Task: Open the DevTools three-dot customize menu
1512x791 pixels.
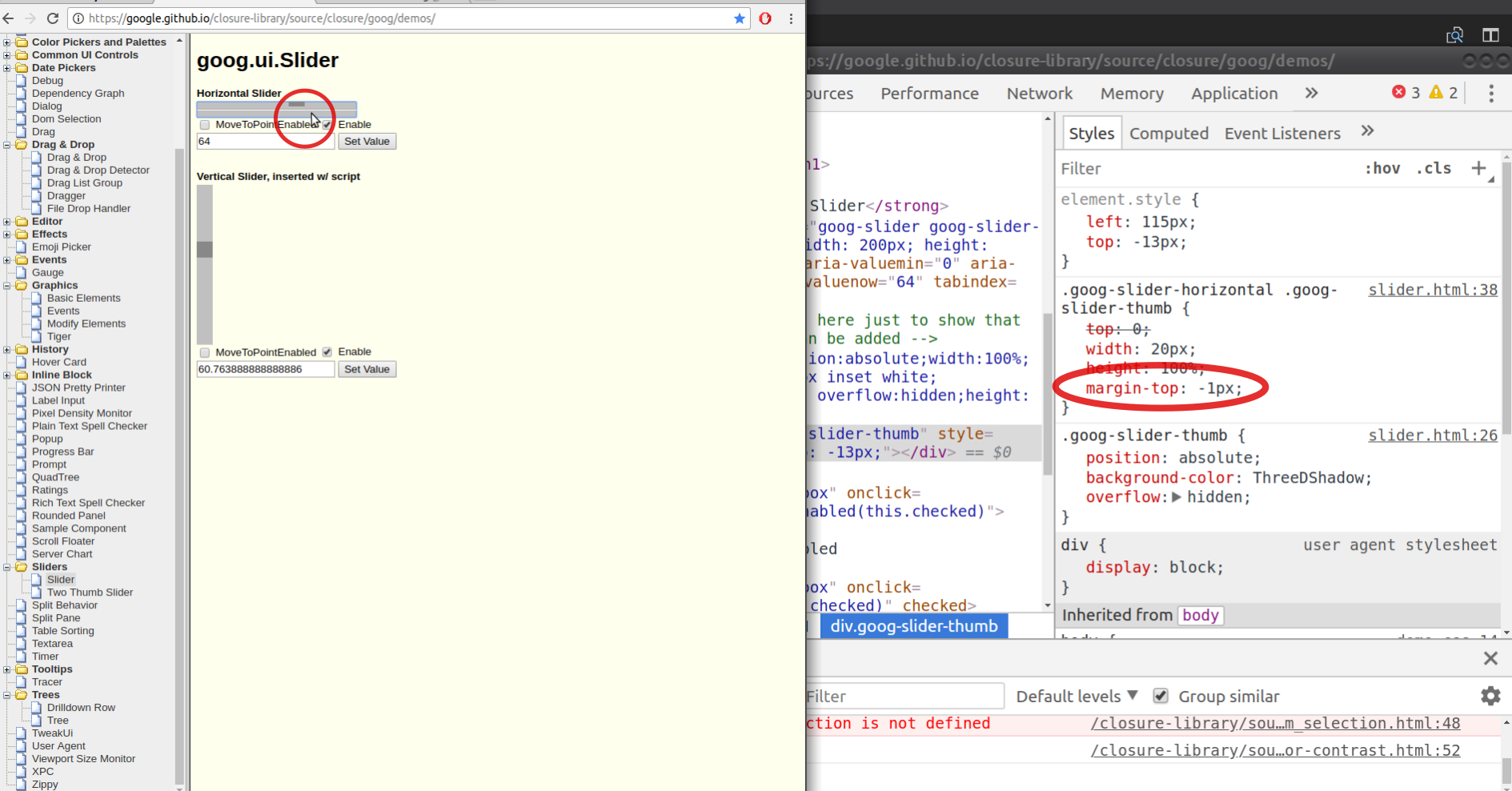Action: (1491, 93)
